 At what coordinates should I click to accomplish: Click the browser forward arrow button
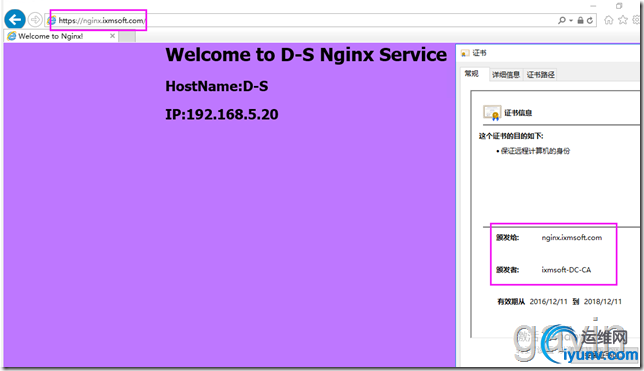click(35, 19)
